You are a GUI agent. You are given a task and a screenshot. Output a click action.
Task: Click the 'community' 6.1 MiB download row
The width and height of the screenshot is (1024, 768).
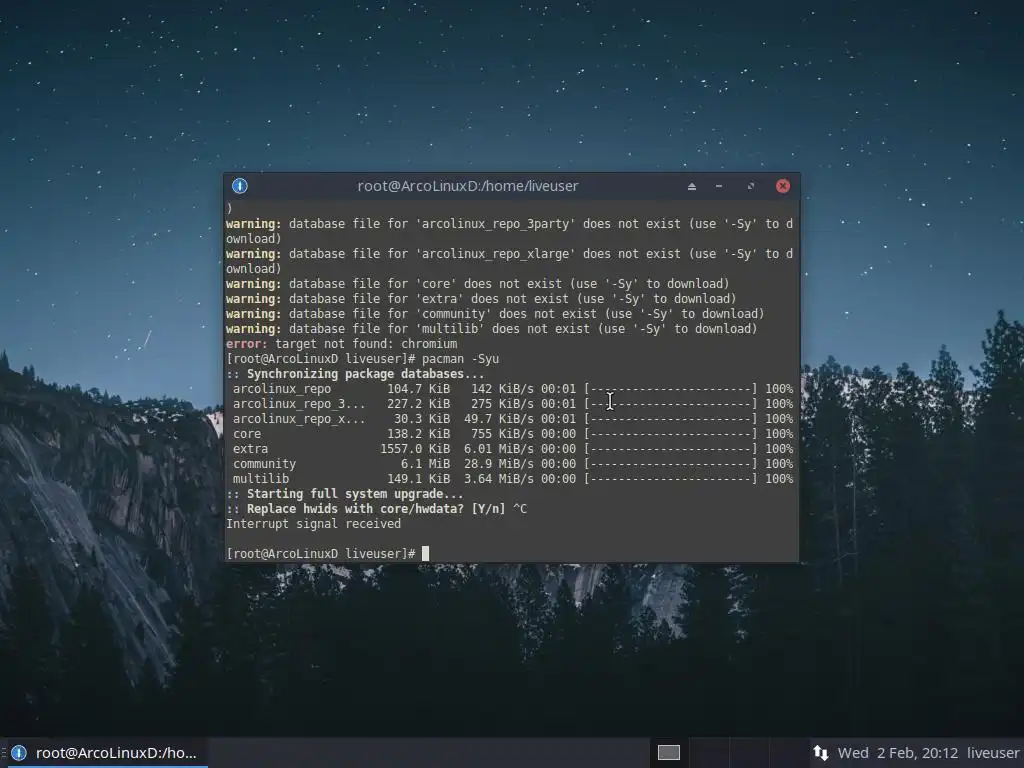coord(513,464)
